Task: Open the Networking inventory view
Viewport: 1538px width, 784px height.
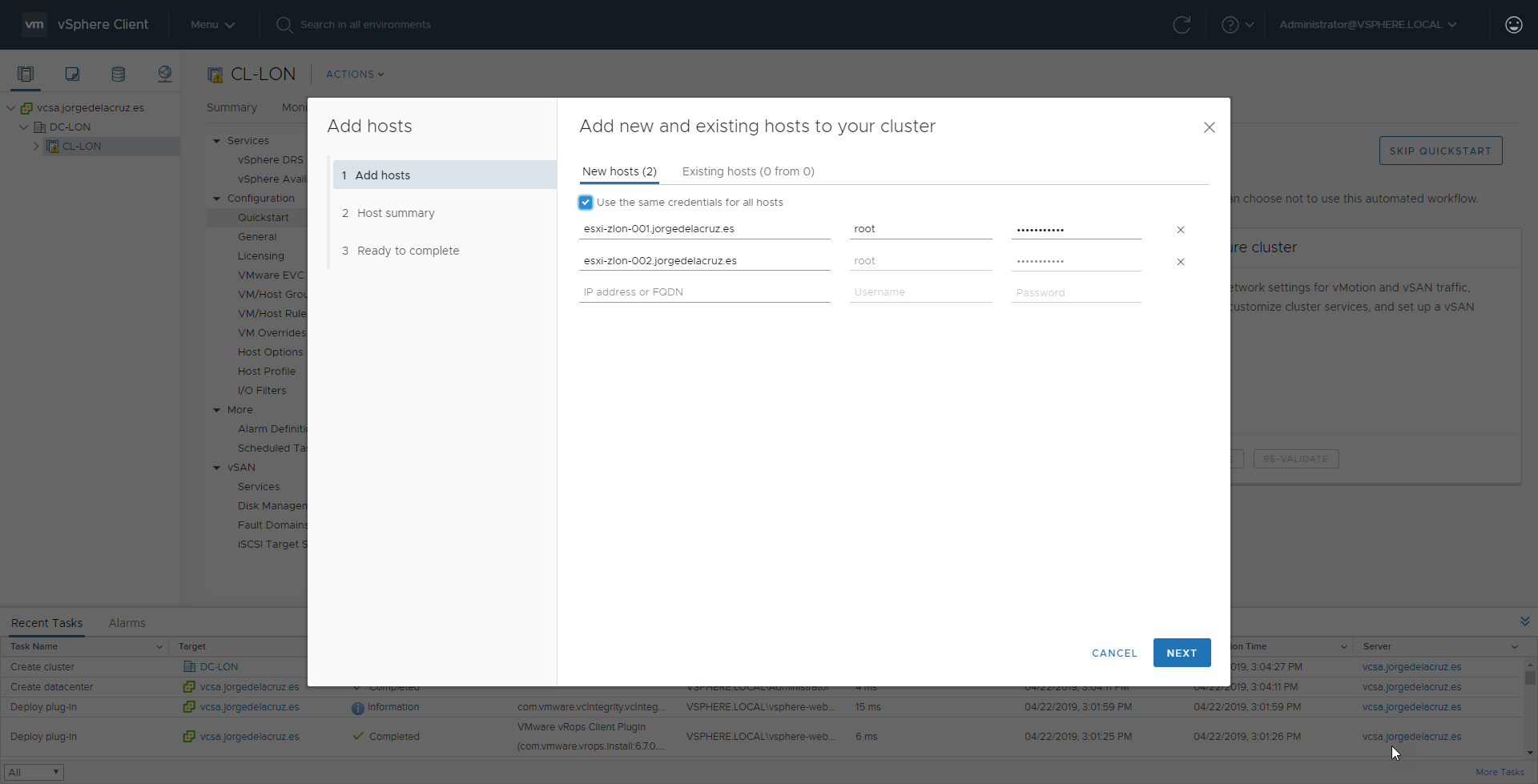Action: pyautogui.click(x=165, y=74)
